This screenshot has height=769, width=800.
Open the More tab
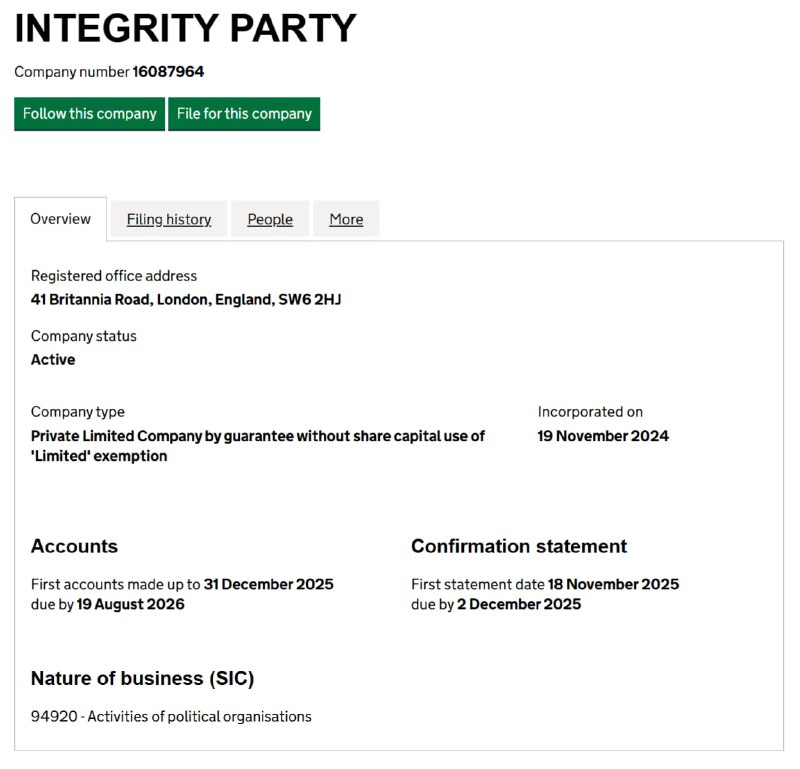coord(346,219)
